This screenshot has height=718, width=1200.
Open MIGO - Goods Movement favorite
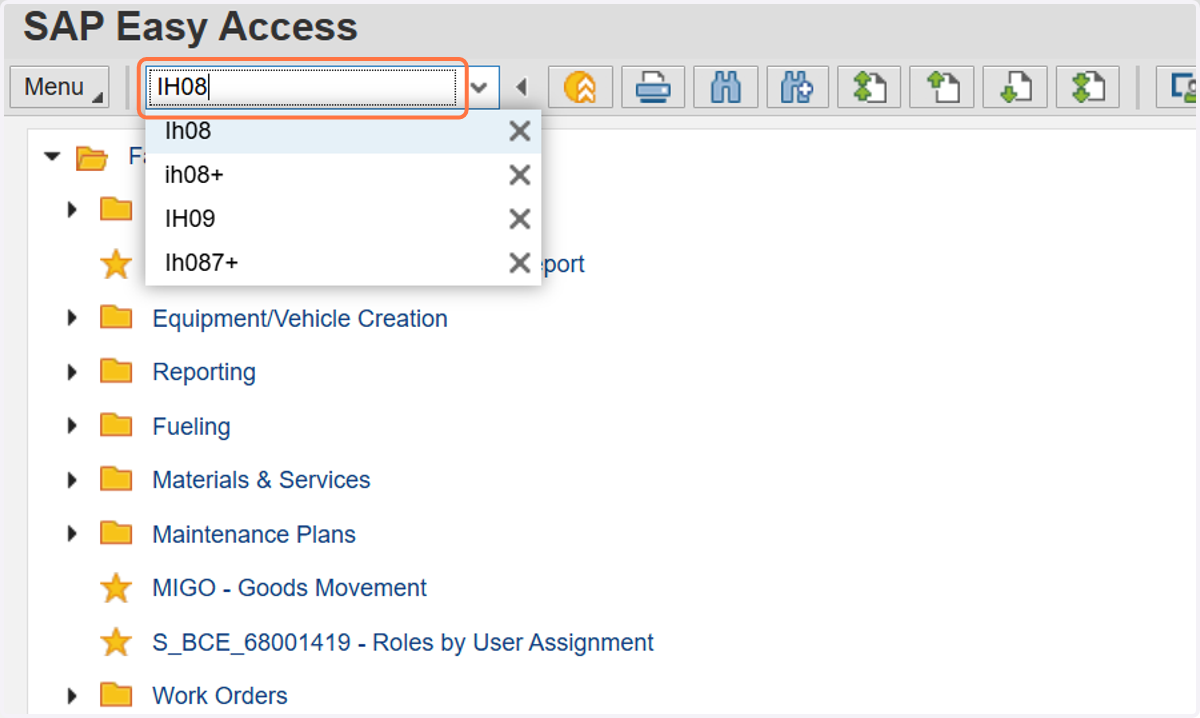(x=289, y=588)
